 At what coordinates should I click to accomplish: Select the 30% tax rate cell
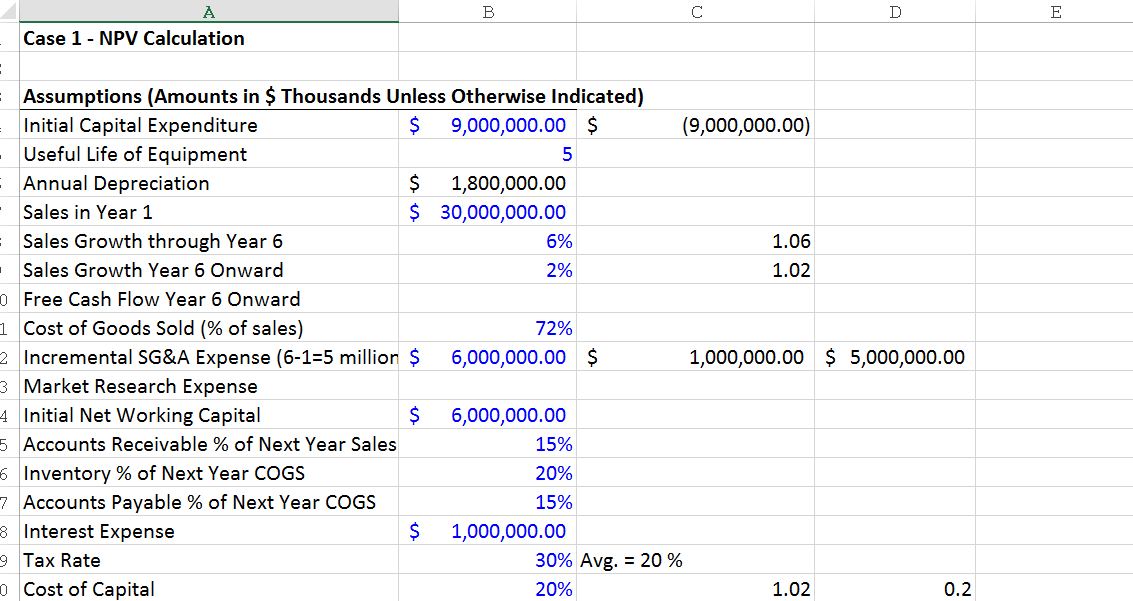point(488,560)
